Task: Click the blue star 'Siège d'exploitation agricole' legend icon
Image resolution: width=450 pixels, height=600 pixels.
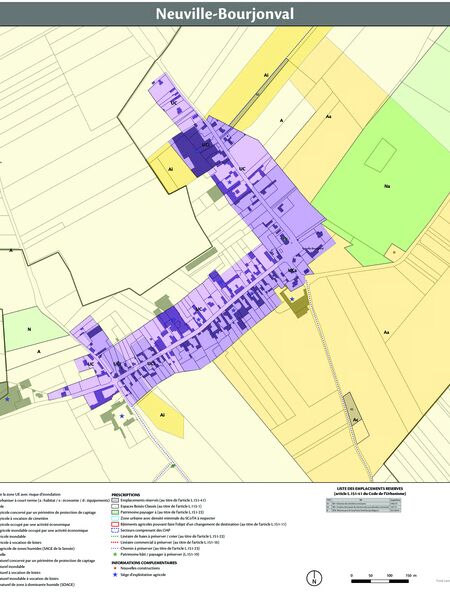Action: [115, 575]
